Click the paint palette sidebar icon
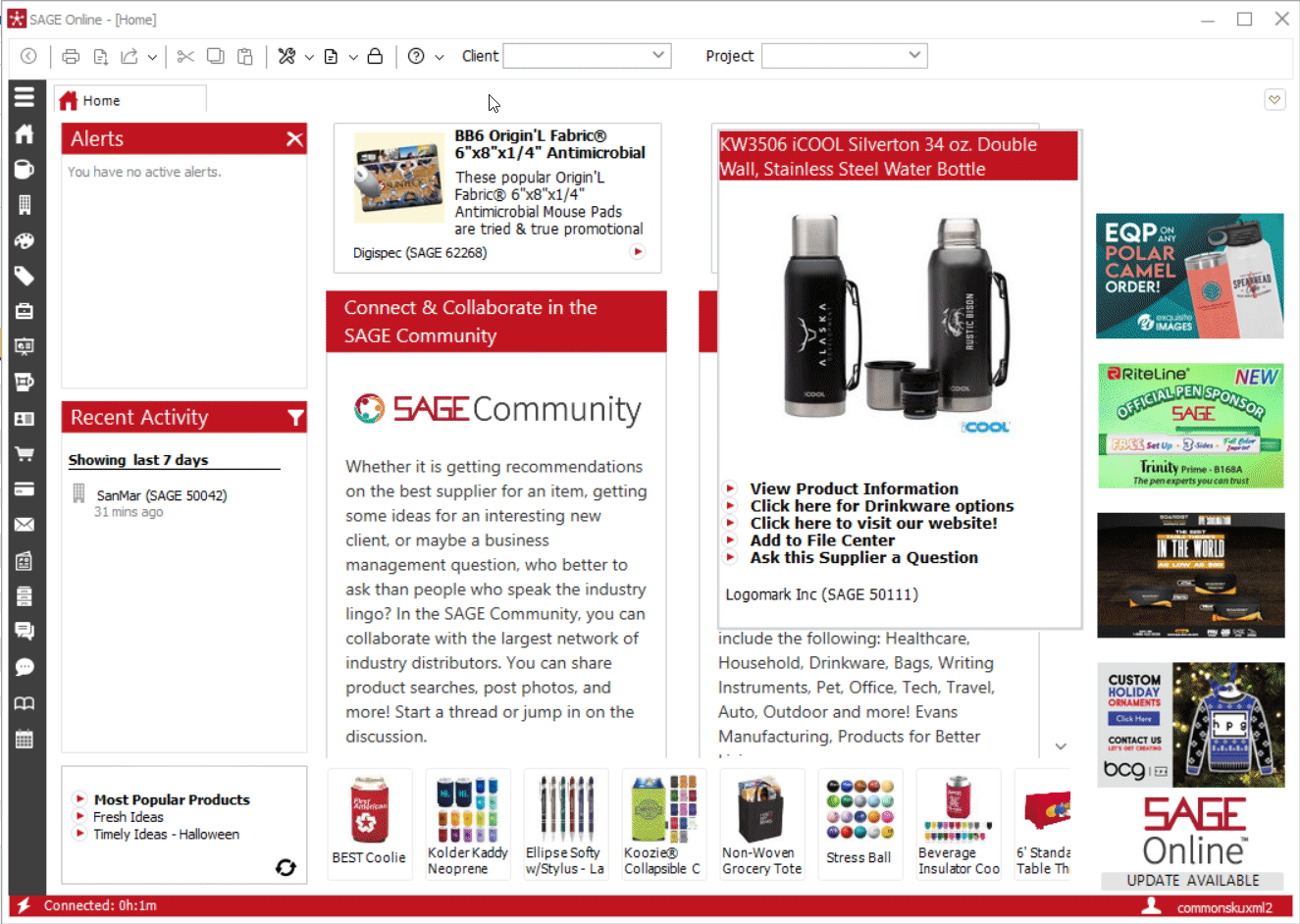This screenshot has height=924, width=1300. (x=25, y=241)
